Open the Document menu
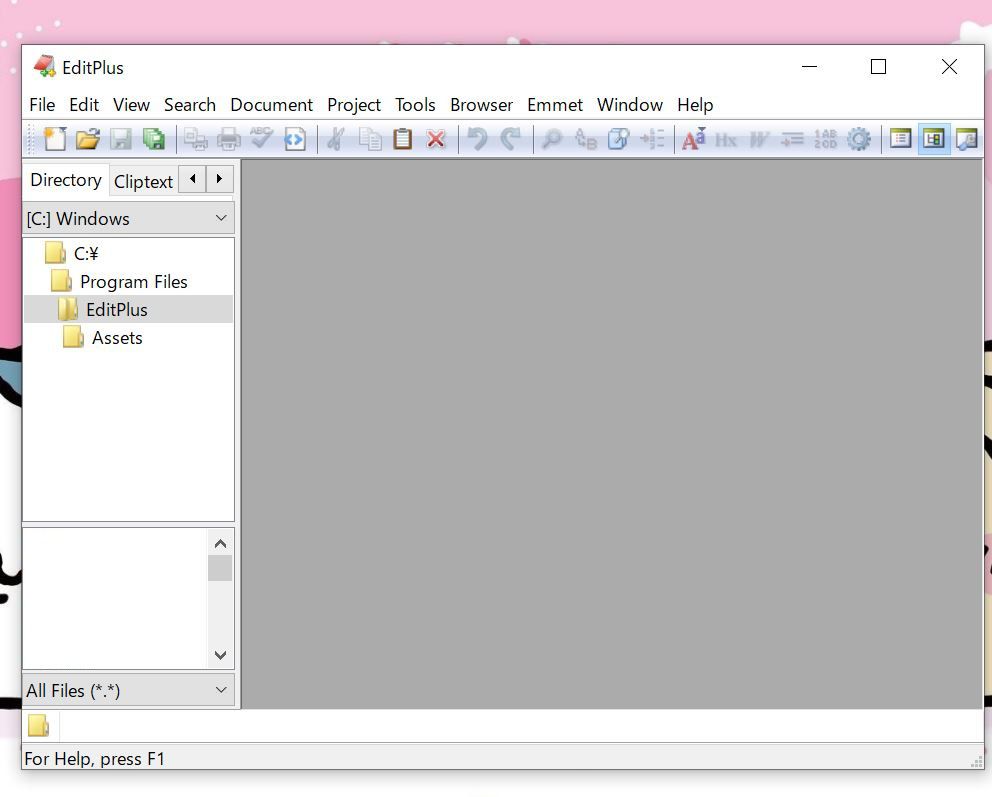 [x=271, y=105]
